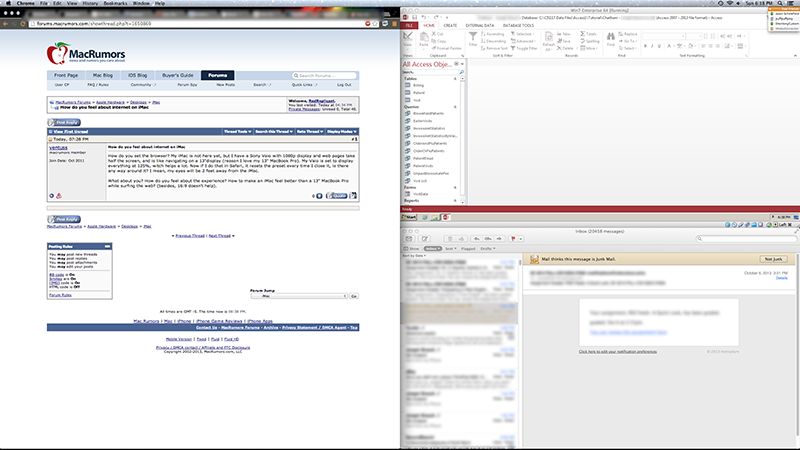Image resolution: width=800 pixels, height=450 pixels.
Task: Run Spelling check in Access ribbon
Action: point(590,41)
